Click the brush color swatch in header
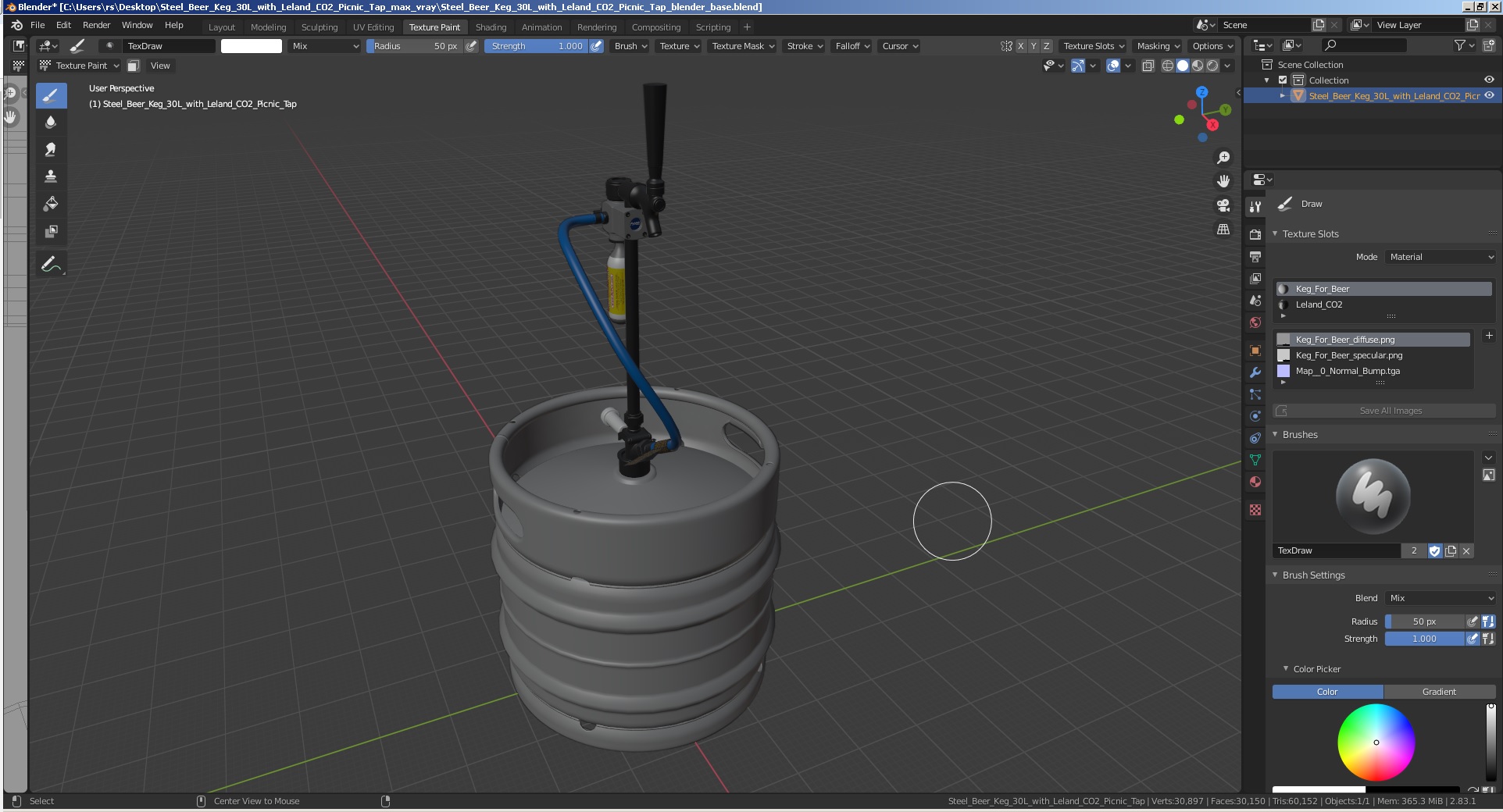Screen dimensions: 1503x812 [x=252, y=46]
